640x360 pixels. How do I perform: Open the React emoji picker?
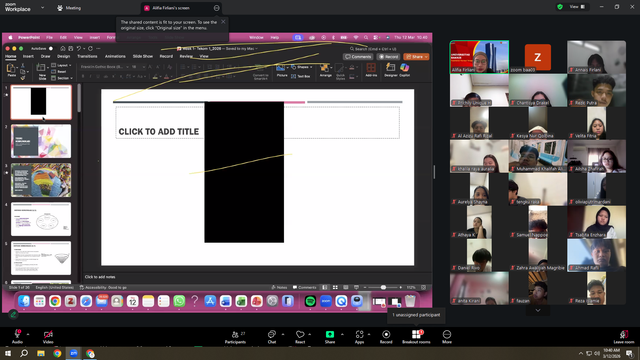point(300,337)
